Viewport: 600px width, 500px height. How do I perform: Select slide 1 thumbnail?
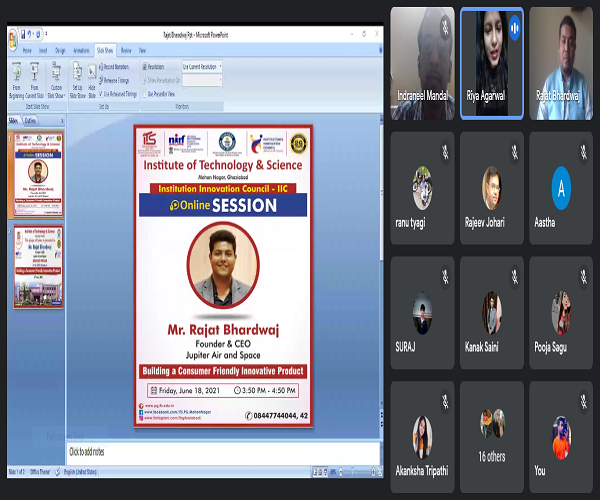(x=38, y=174)
